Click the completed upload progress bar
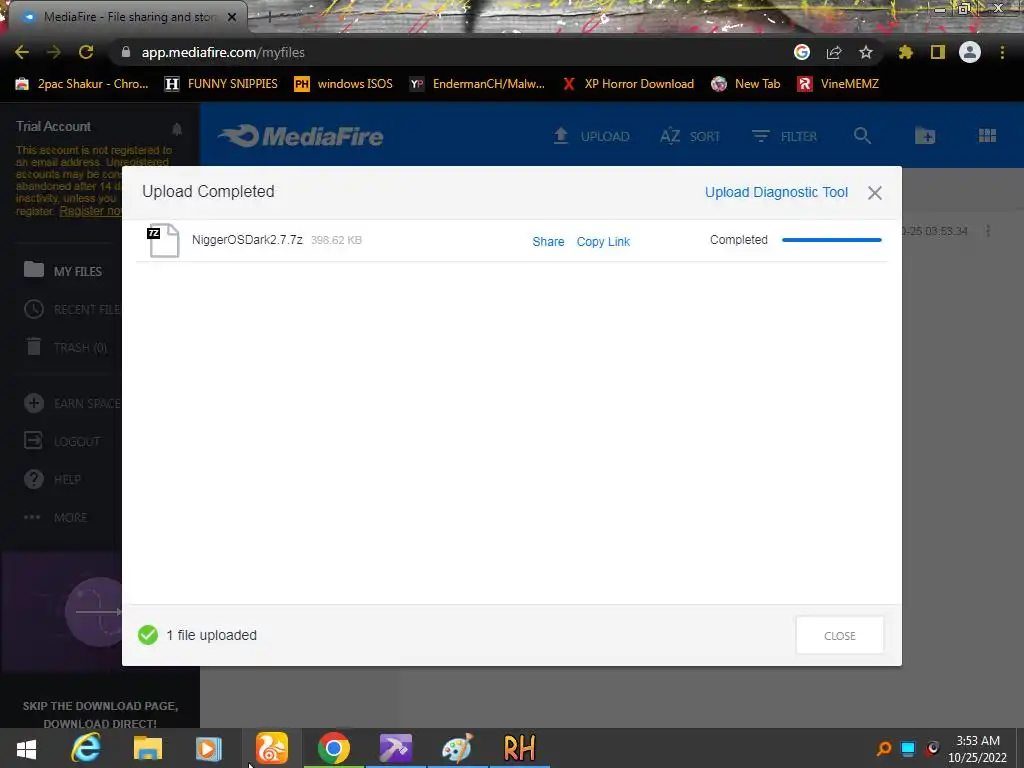 point(831,240)
